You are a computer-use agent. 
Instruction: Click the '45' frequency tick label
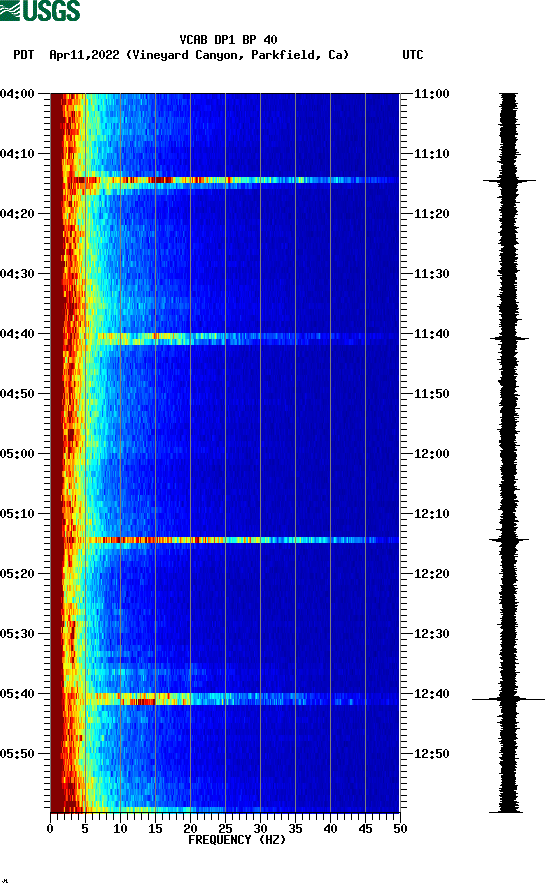[x=365, y=829]
